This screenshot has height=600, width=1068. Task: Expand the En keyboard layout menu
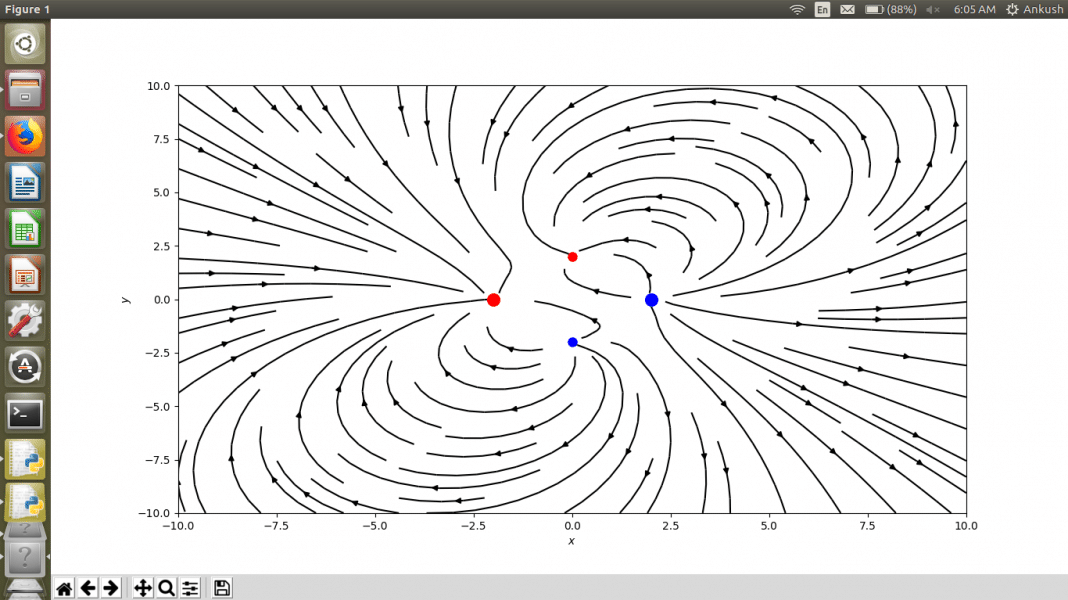[x=822, y=9]
